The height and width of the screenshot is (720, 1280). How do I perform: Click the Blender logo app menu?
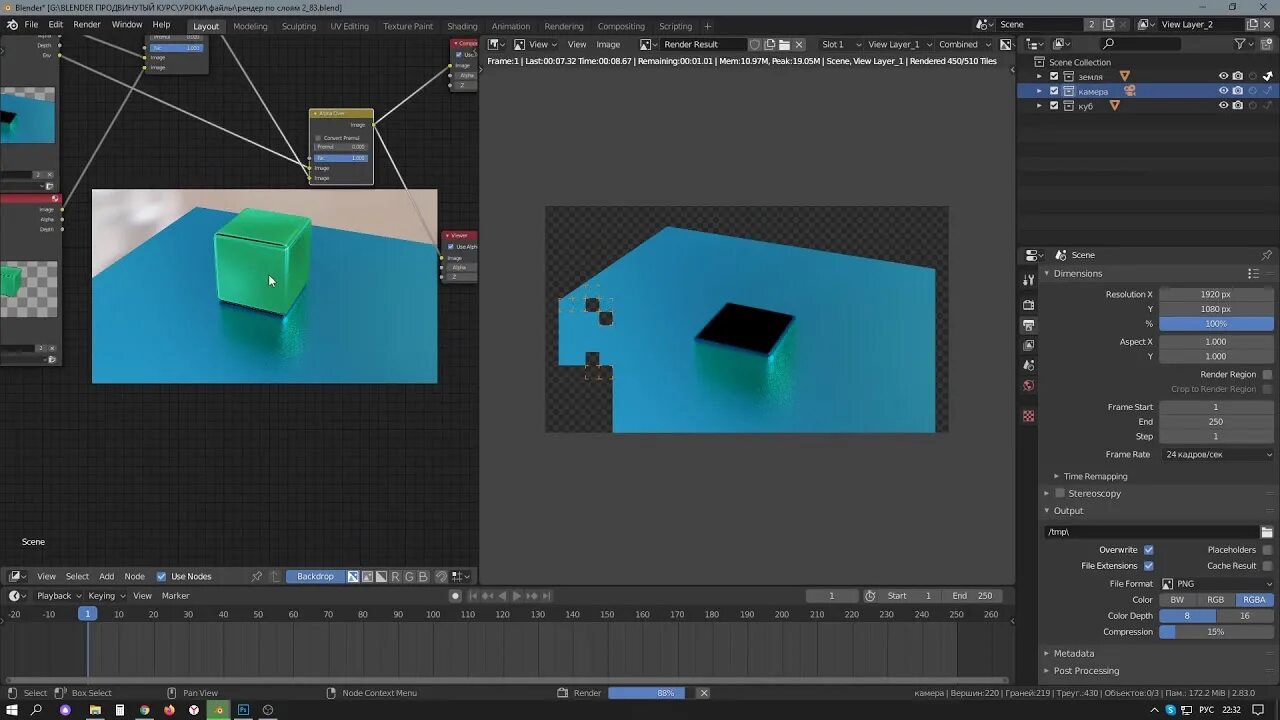tap(11, 24)
